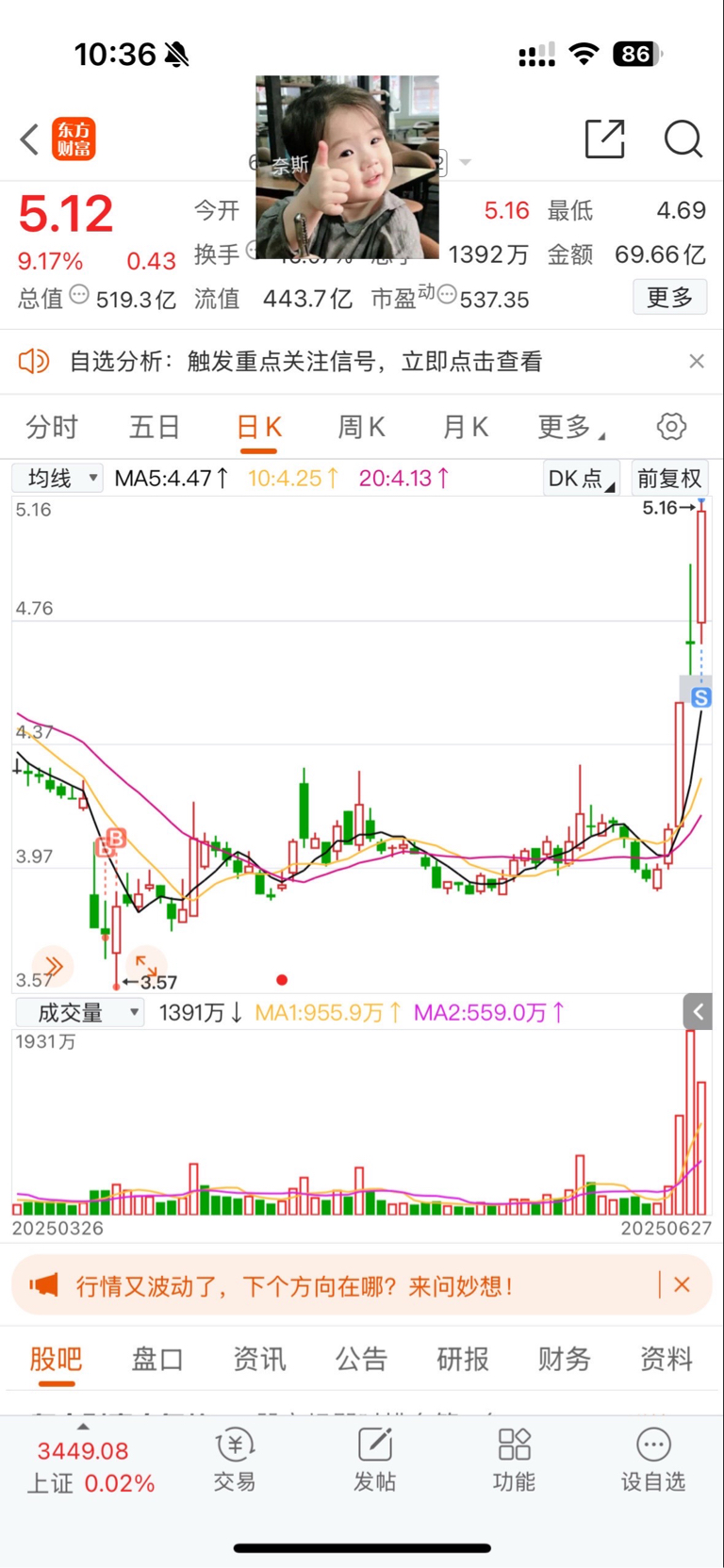Expand 更多 chart periods dropdown
Screen dimensions: 724x1568
569,427
